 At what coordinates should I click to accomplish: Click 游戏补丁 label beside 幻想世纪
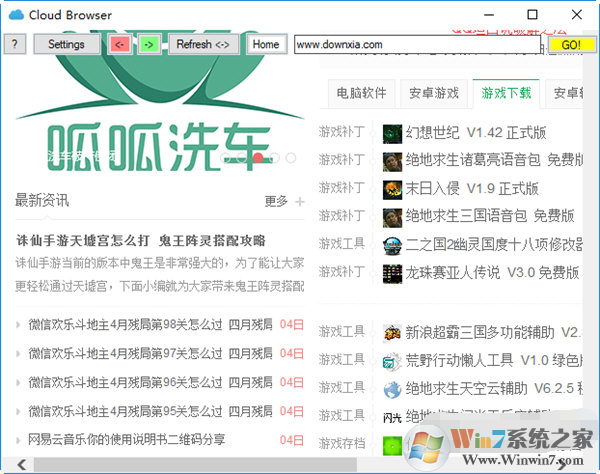[341, 132]
